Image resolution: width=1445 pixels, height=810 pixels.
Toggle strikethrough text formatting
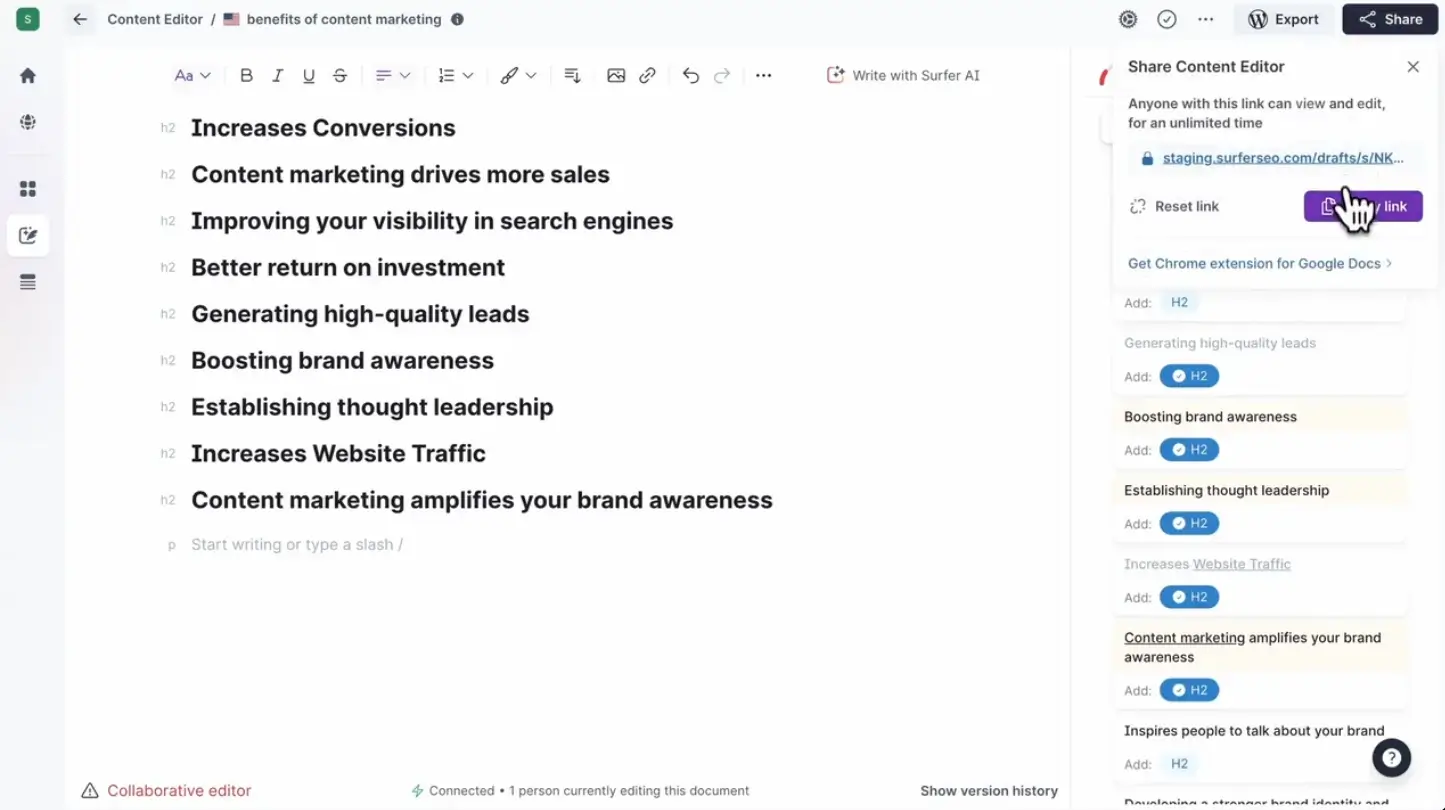coord(340,76)
